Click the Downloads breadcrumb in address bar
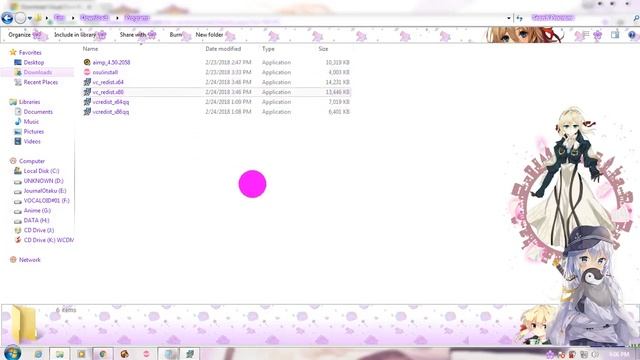640x360 pixels. tap(94, 18)
